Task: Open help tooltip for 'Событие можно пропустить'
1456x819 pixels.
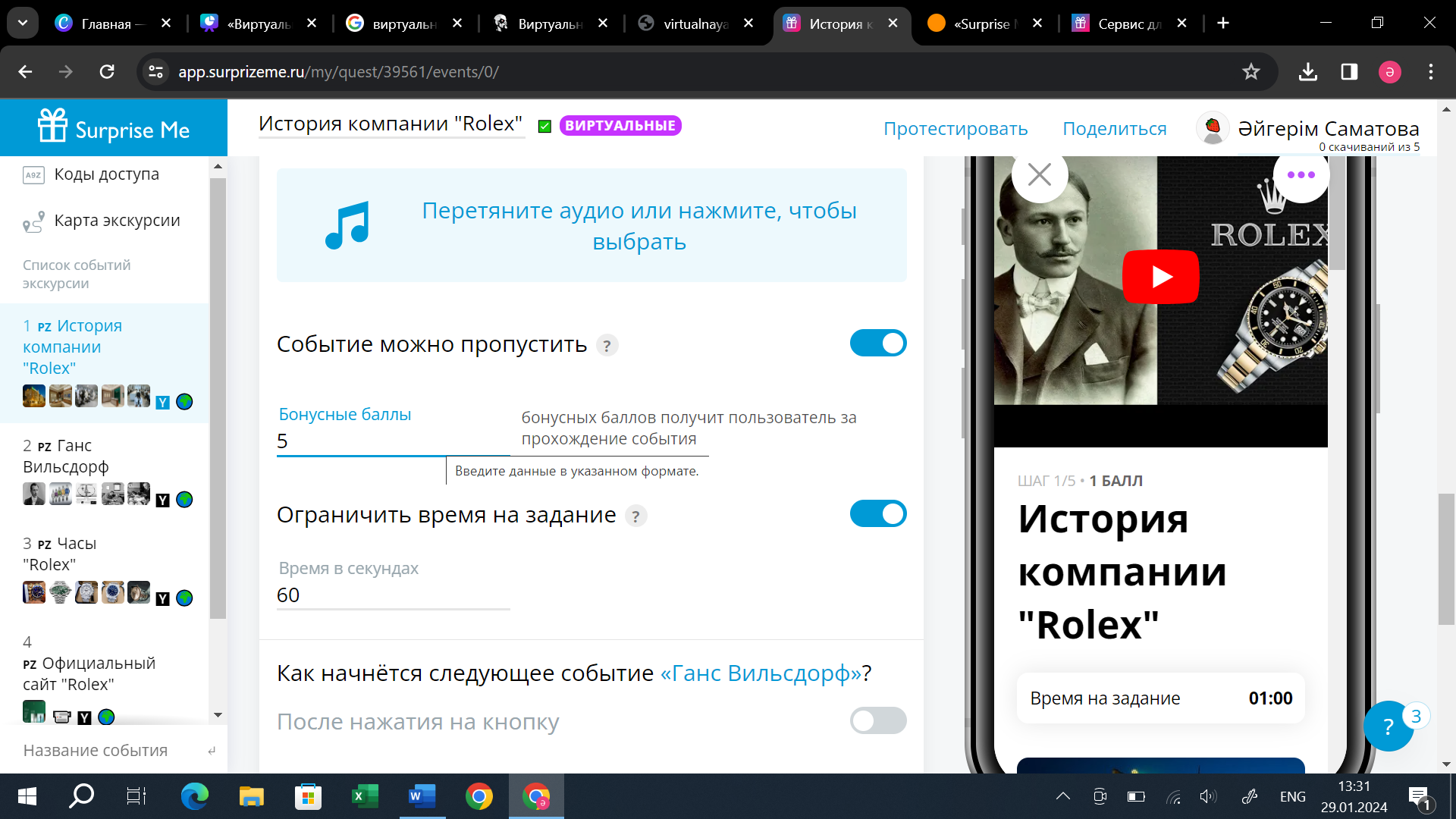Action: 607,346
